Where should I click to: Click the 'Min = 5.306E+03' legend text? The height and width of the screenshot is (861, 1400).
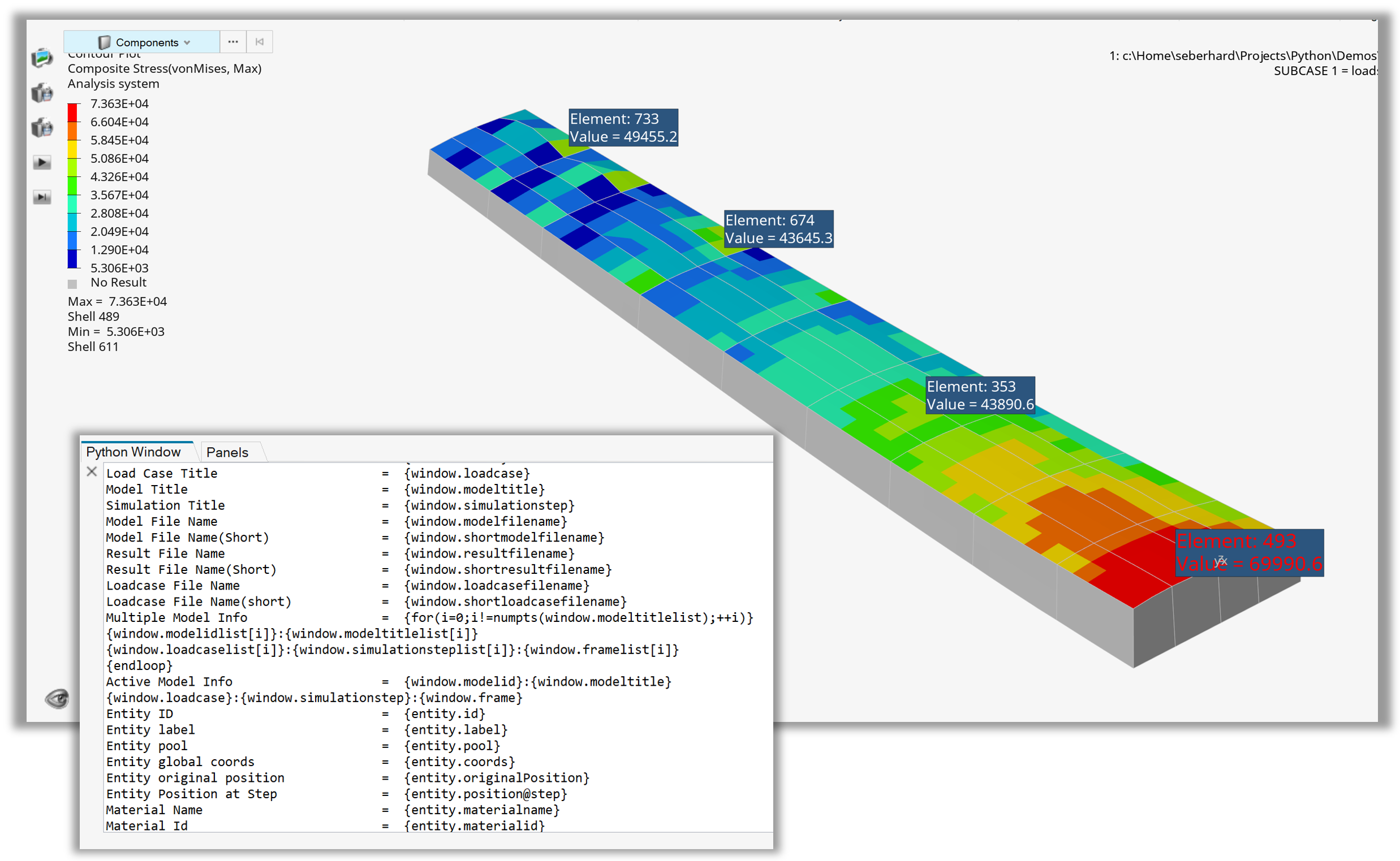coord(116,331)
